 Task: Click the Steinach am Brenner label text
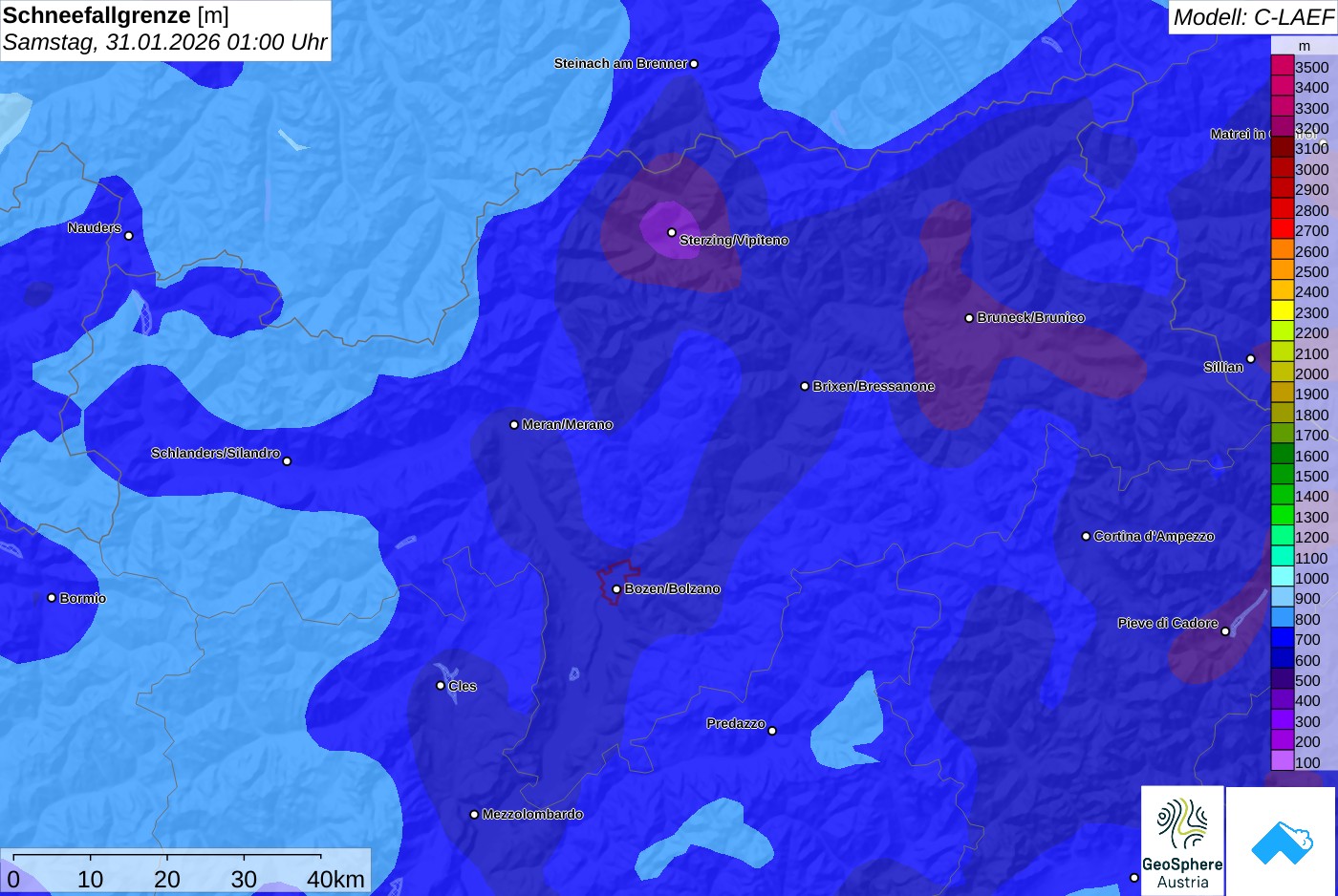coord(620,64)
